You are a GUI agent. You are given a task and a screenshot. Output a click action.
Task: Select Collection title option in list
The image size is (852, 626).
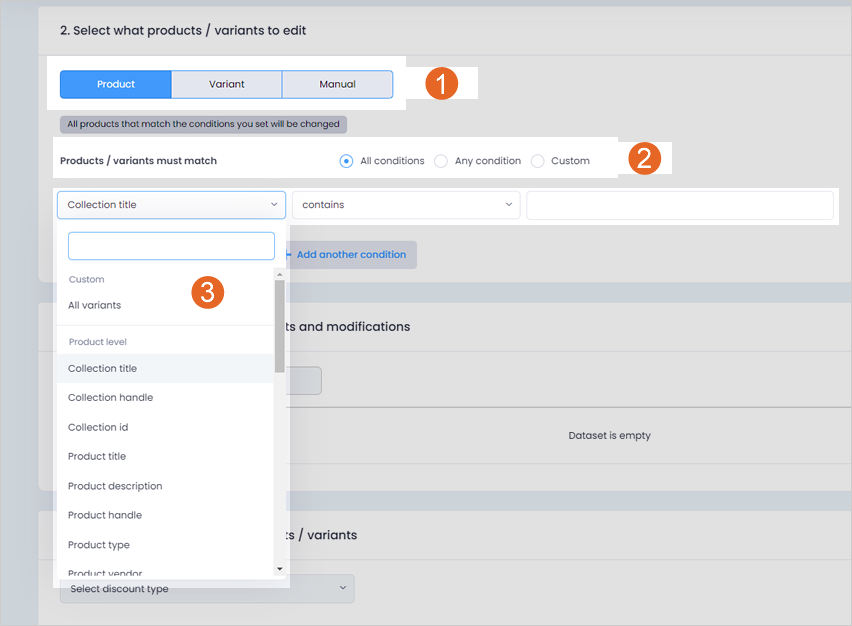click(165, 368)
